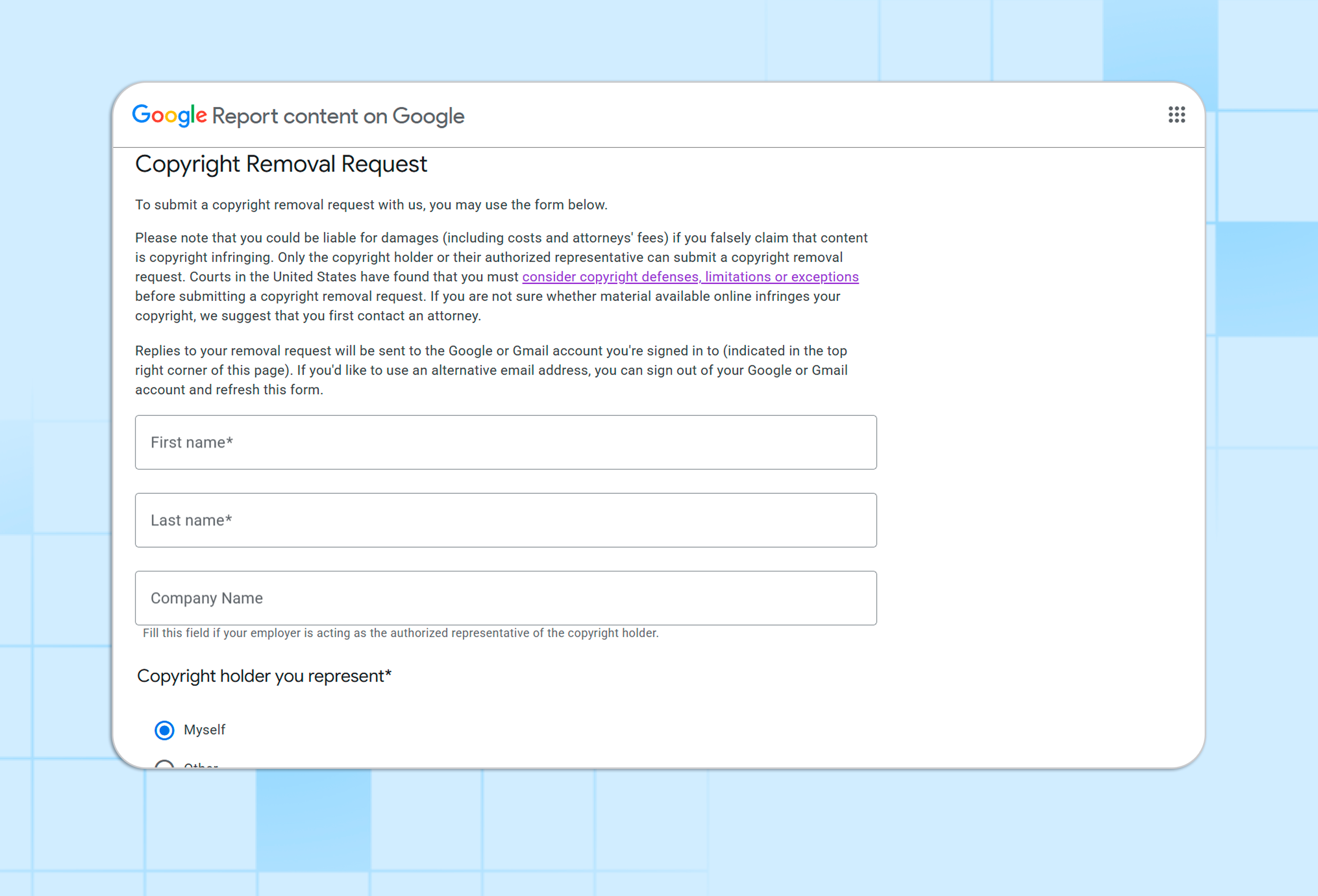The image size is (1318, 896).
Task: Click the form introduction paragraph
Action: click(x=371, y=204)
